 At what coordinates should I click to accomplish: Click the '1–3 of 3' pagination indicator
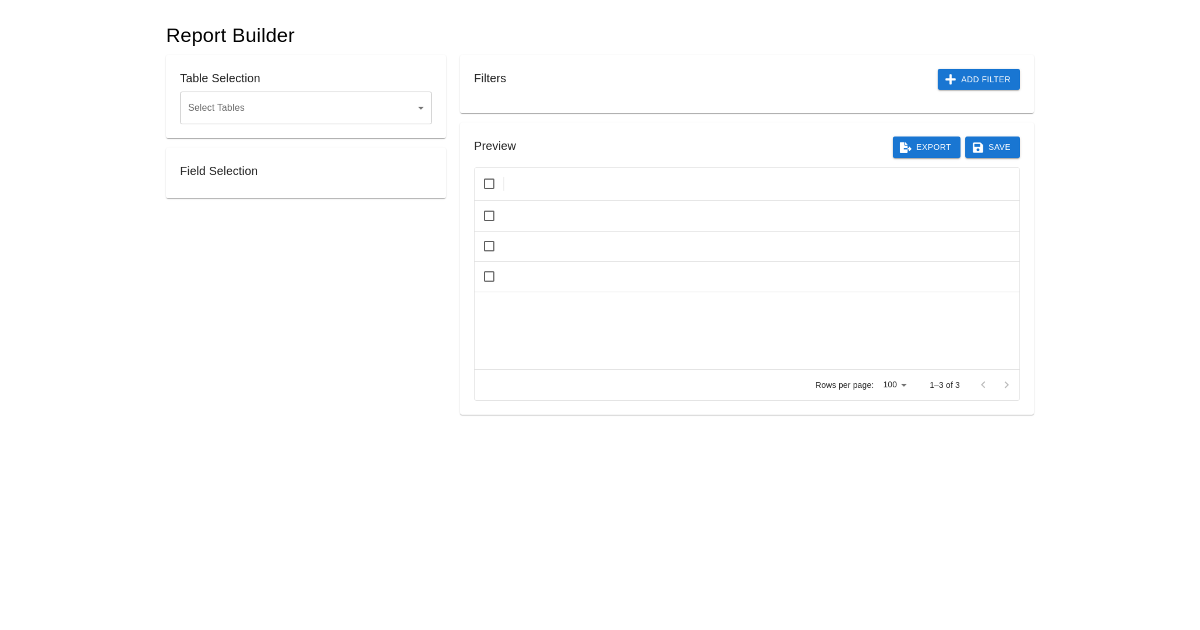pos(945,385)
